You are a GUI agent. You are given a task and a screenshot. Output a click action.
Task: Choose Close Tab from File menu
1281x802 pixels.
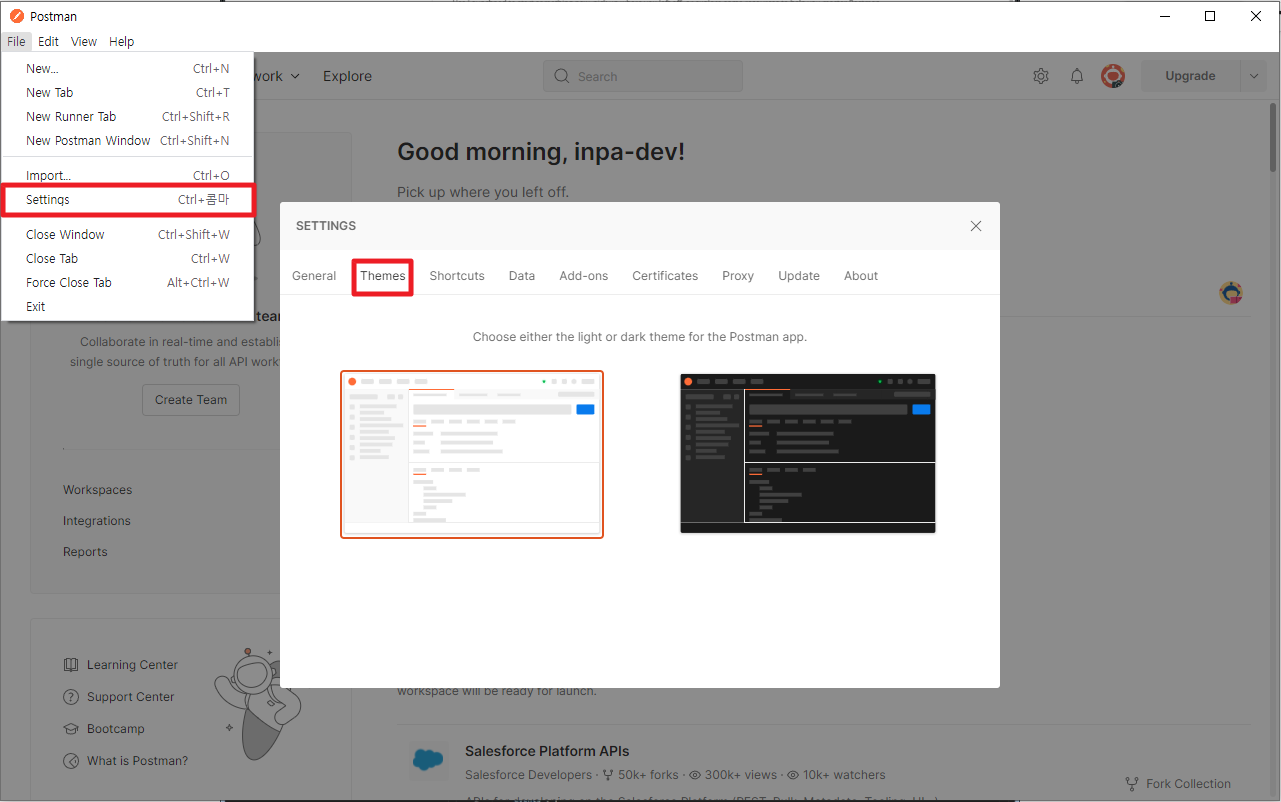pos(128,259)
